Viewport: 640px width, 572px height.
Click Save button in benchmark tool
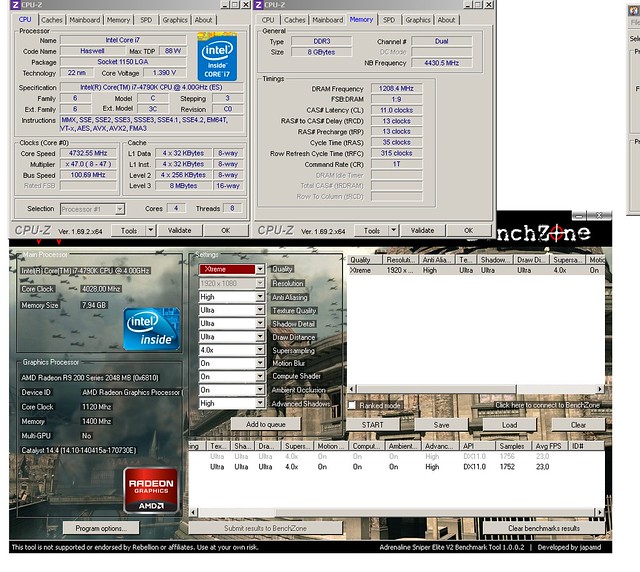tap(441, 425)
